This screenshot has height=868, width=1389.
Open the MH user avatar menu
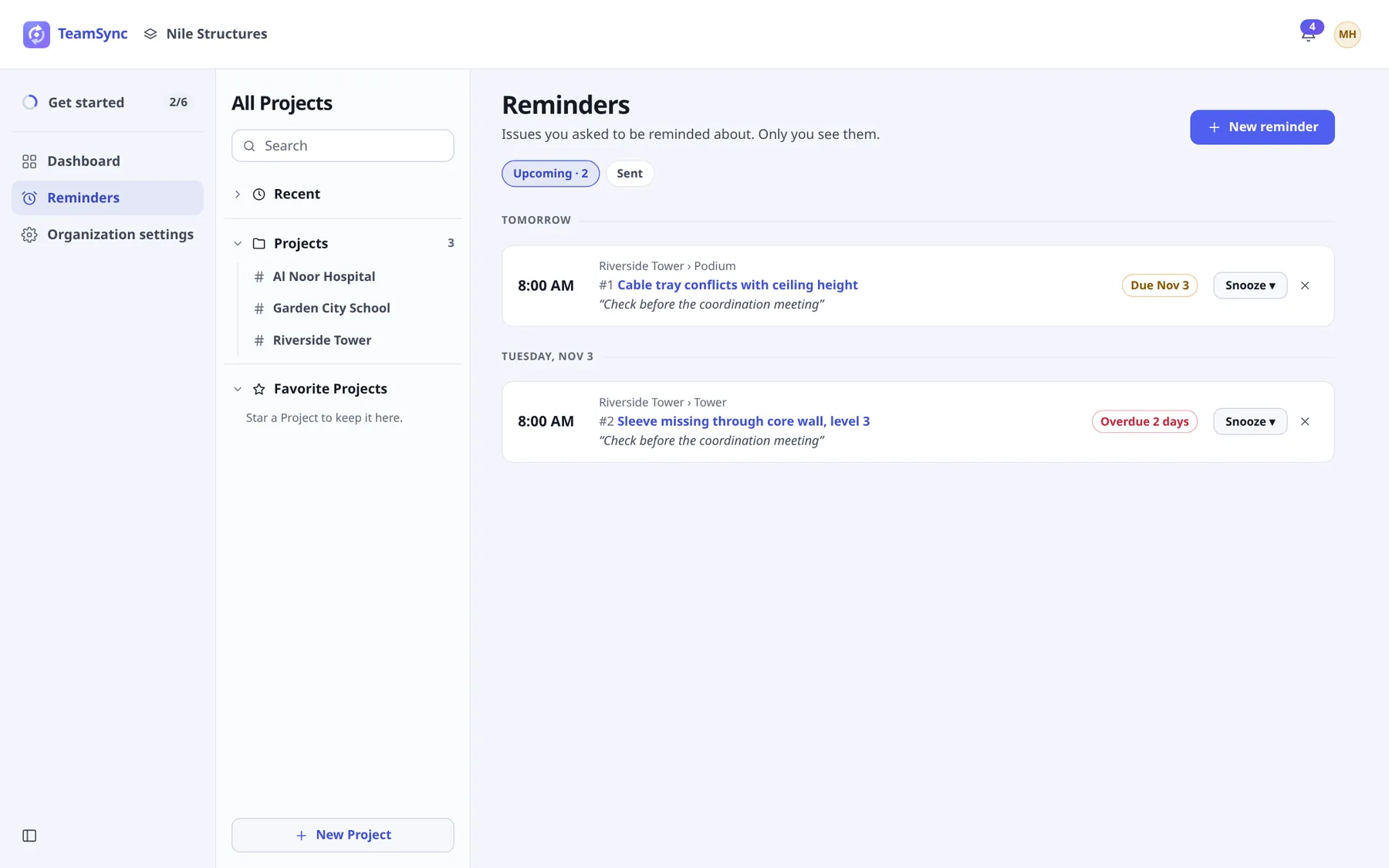[1347, 34]
